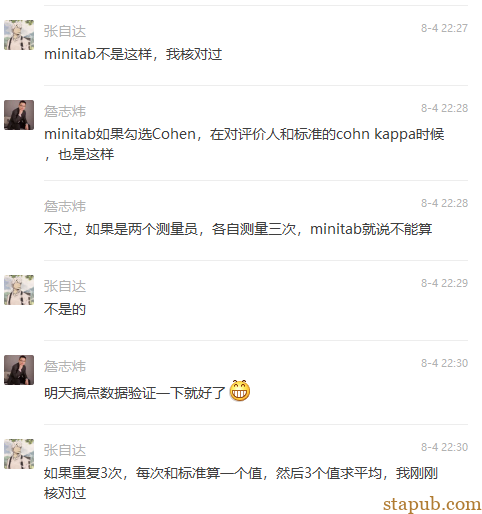Click username 张自达 above 不是的

(x=65, y=286)
